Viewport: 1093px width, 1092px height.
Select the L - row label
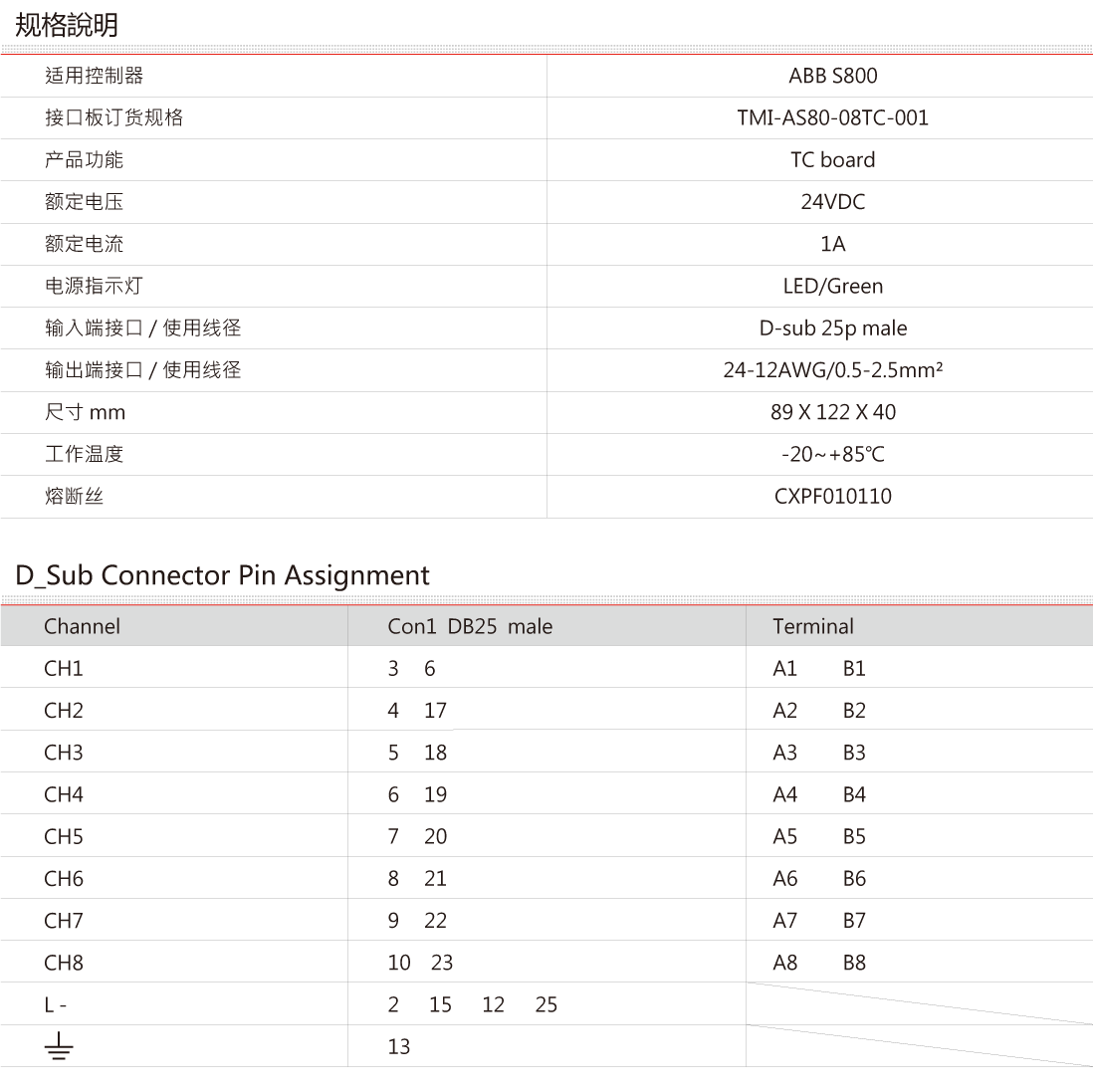56,1005
